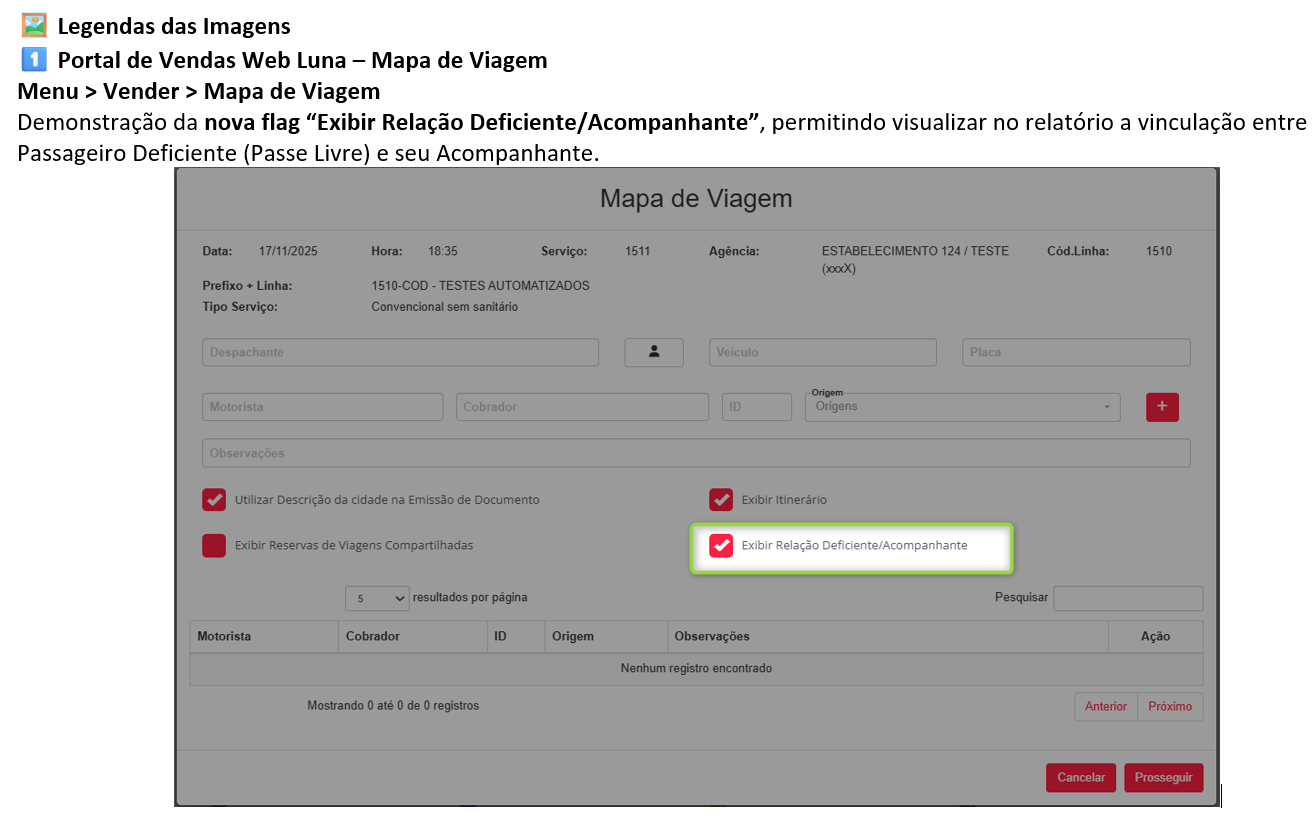Sort by Observações column header
Screen dimensions: 1314x817
tap(887, 637)
